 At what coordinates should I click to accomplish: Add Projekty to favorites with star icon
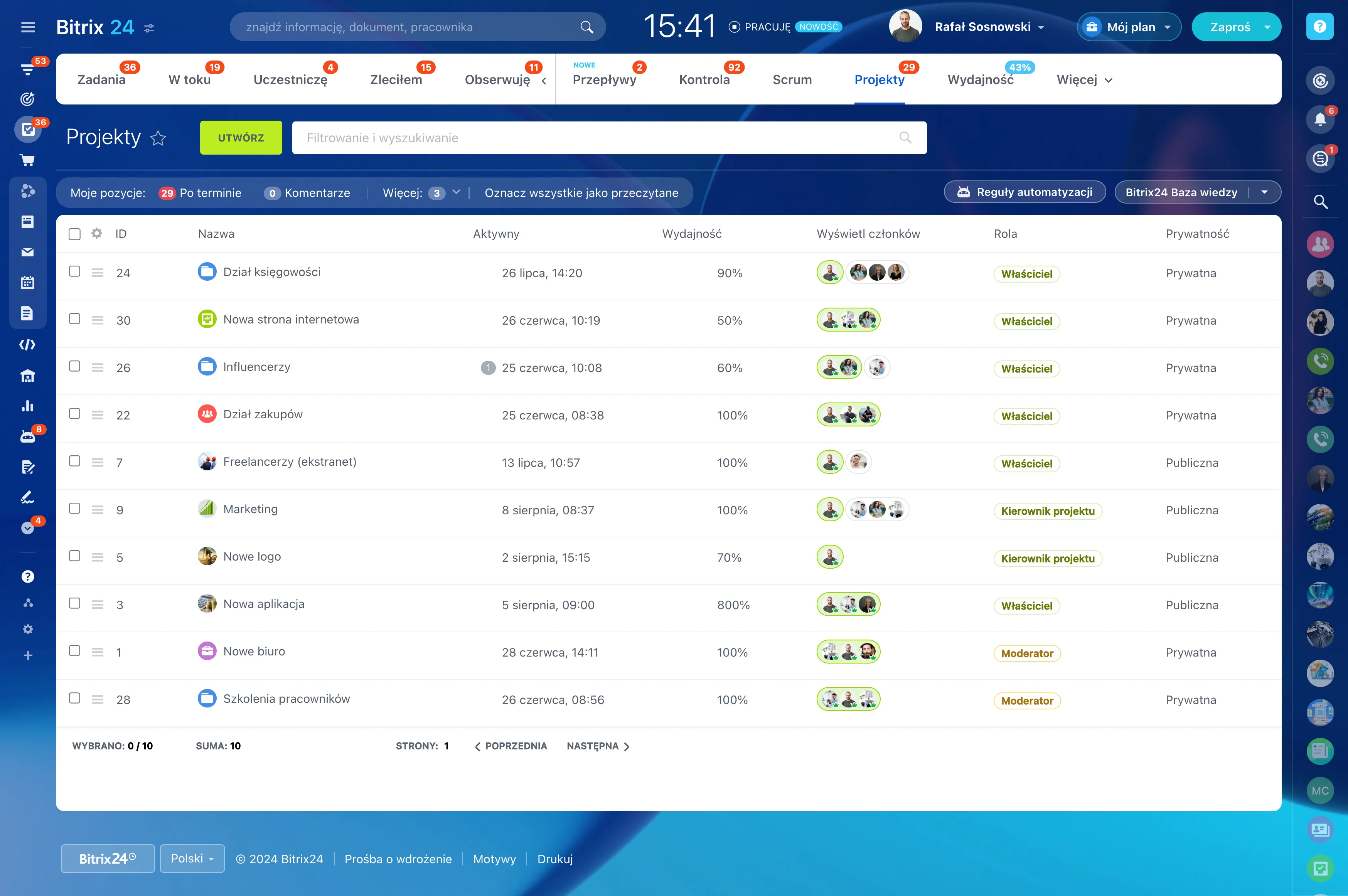(x=158, y=138)
